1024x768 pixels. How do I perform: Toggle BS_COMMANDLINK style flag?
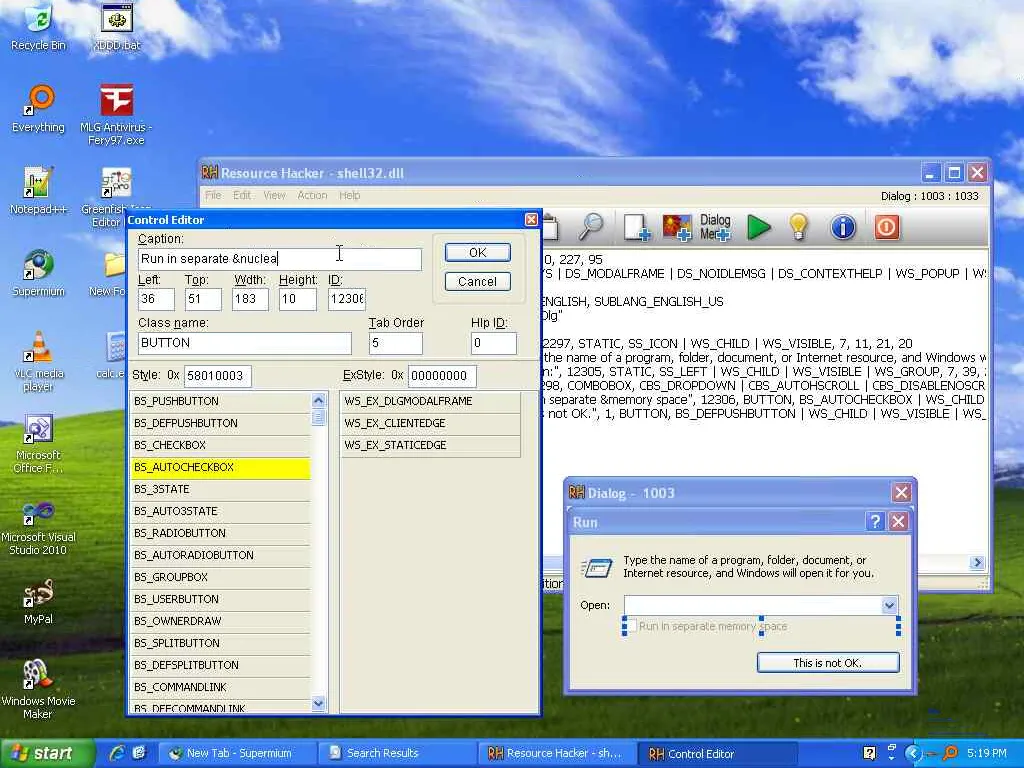coord(221,687)
